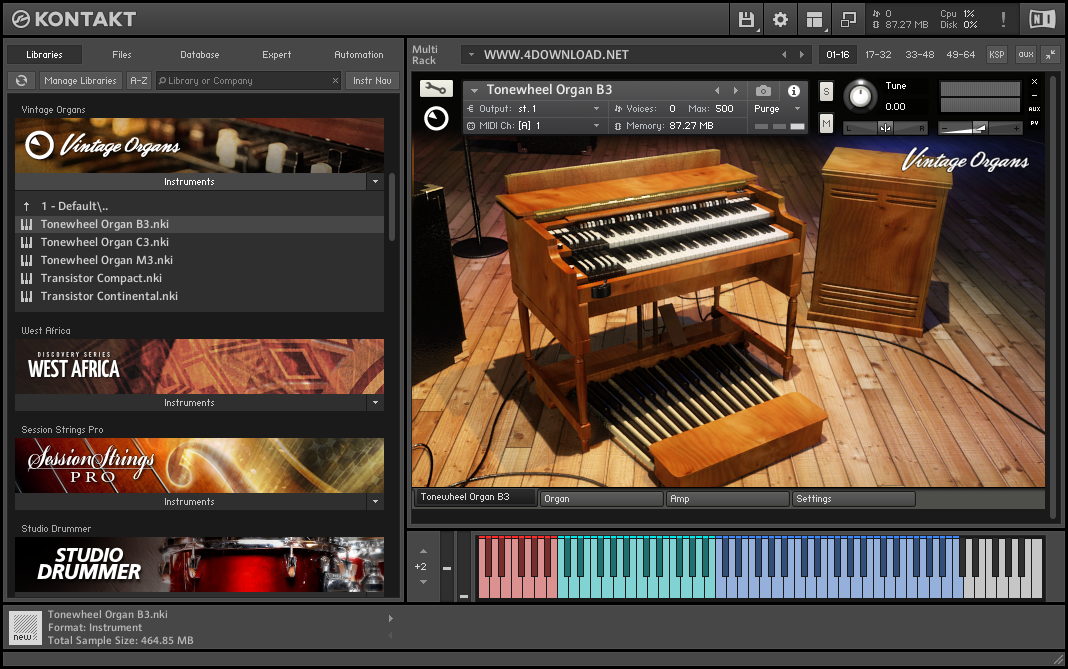Image resolution: width=1068 pixels, height=669 pixels.
Task: Toggle the KSP script editor button
Action: click(x=997, y=55)
